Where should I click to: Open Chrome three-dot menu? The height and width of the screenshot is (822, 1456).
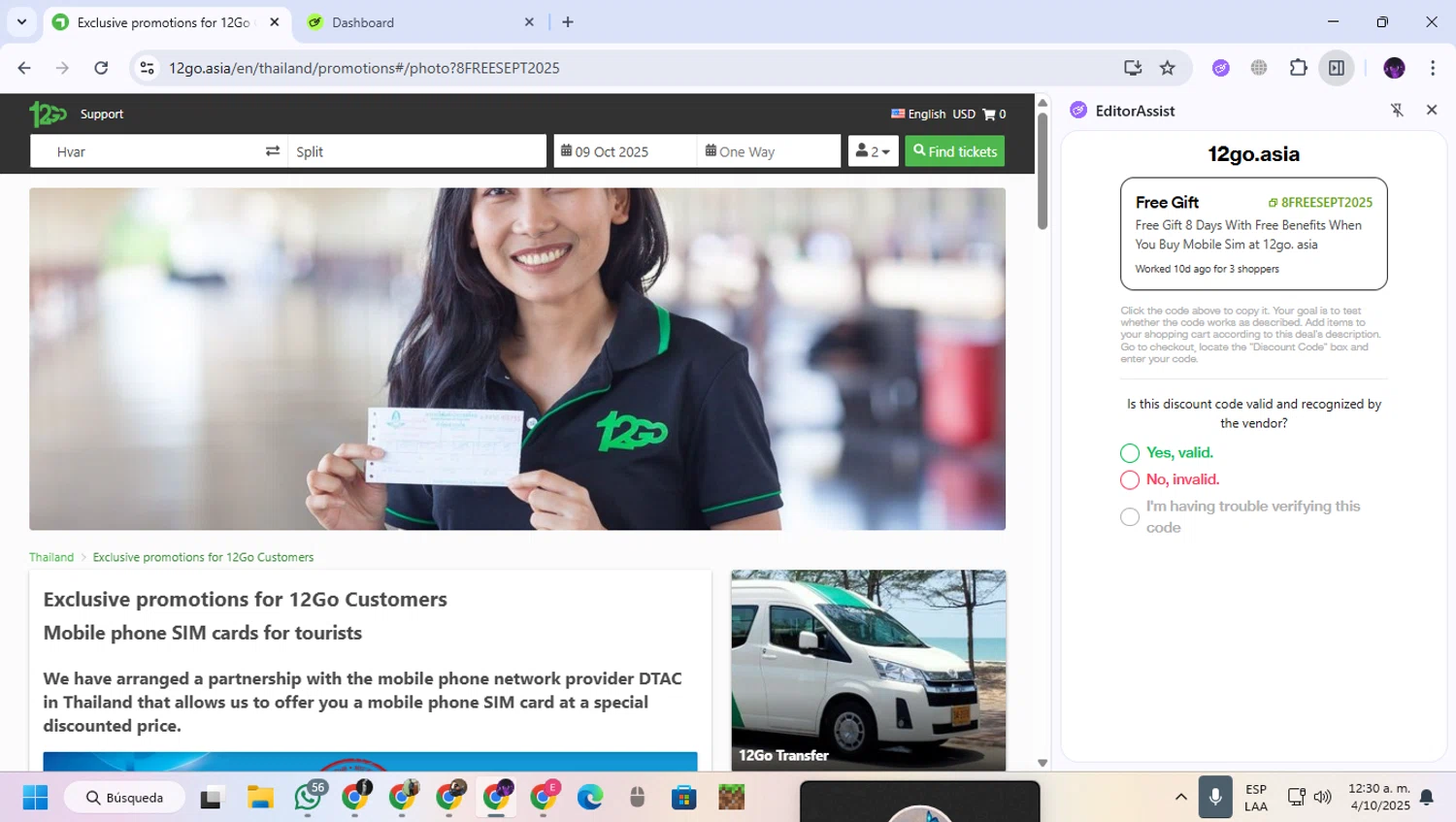[1433, 68]
